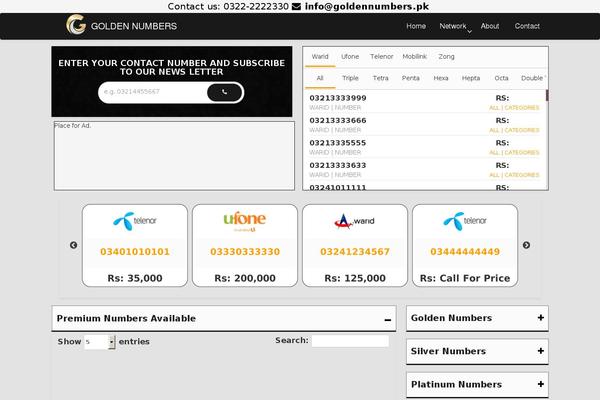Switch to the Telenor network tab
The image size is (600, 400).
tap(382, 57)
